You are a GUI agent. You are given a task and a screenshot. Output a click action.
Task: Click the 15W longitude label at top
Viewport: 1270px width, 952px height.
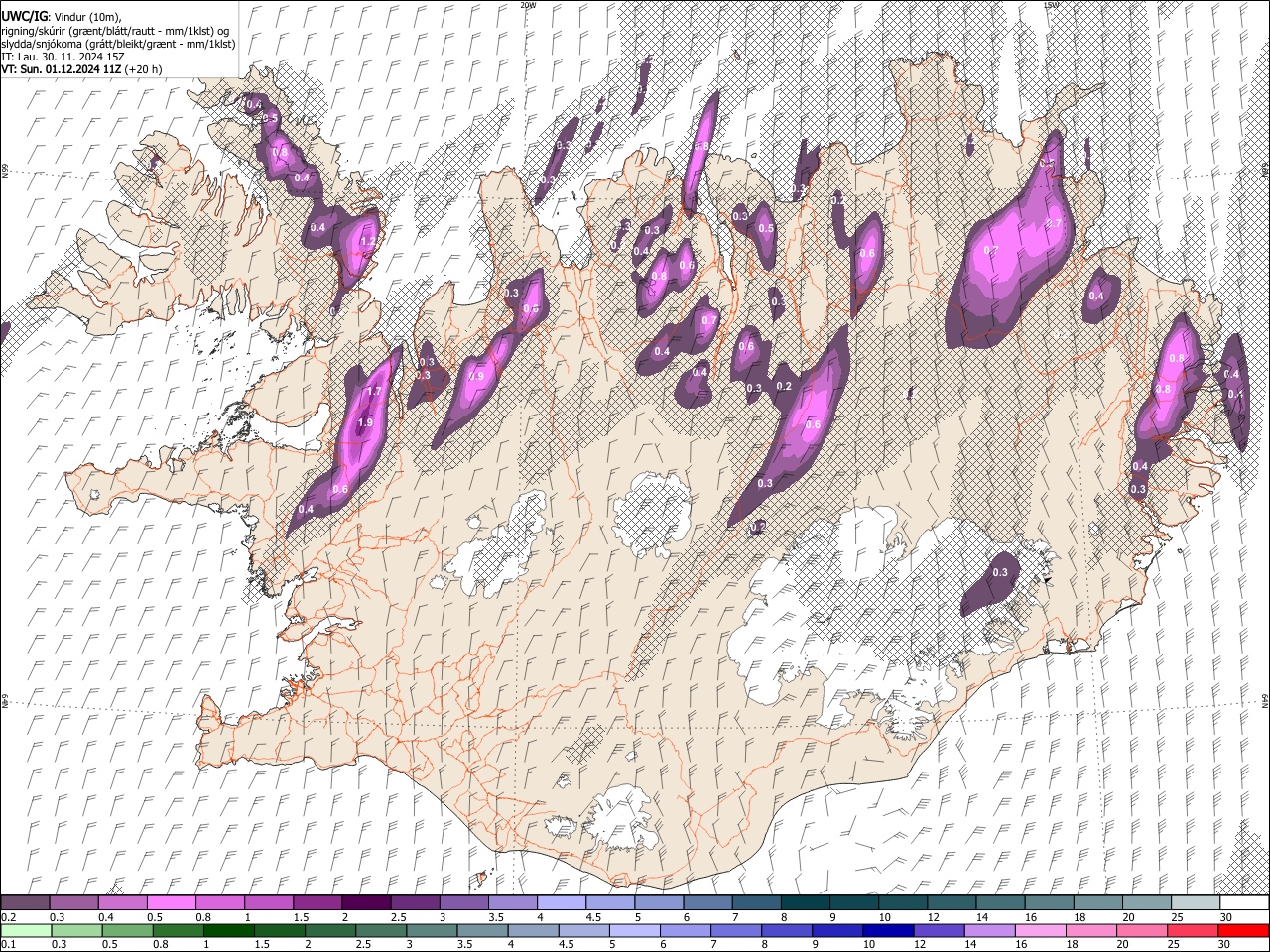pos(1051,5)
